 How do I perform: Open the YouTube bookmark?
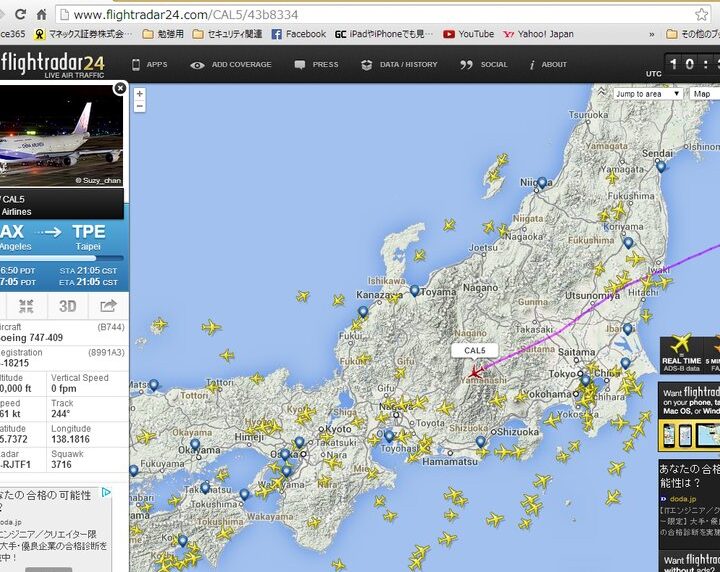tap(469, 34)
